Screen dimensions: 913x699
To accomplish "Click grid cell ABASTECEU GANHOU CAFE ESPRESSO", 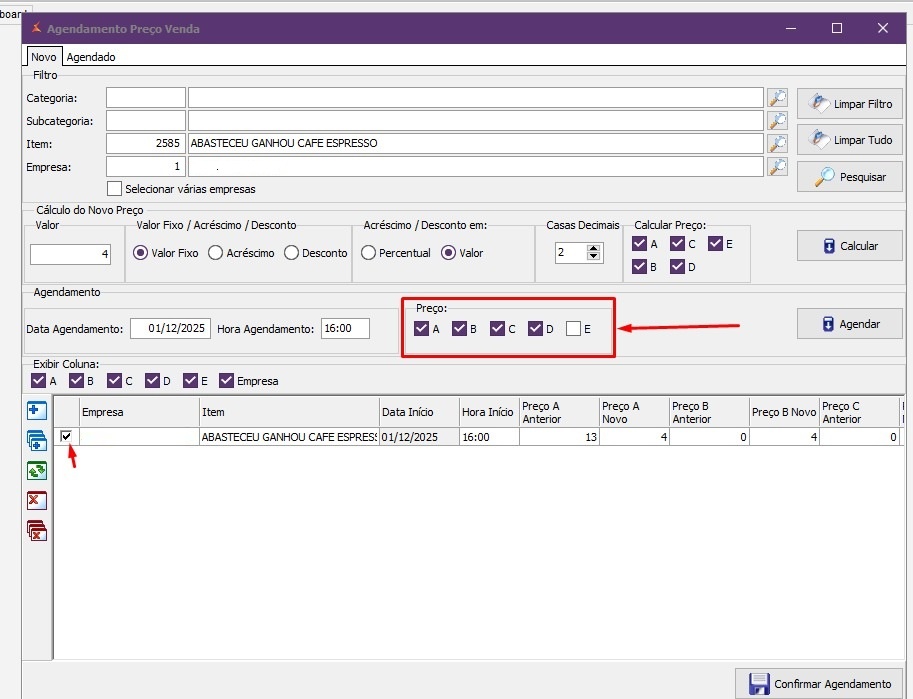I will pos(289,437).
